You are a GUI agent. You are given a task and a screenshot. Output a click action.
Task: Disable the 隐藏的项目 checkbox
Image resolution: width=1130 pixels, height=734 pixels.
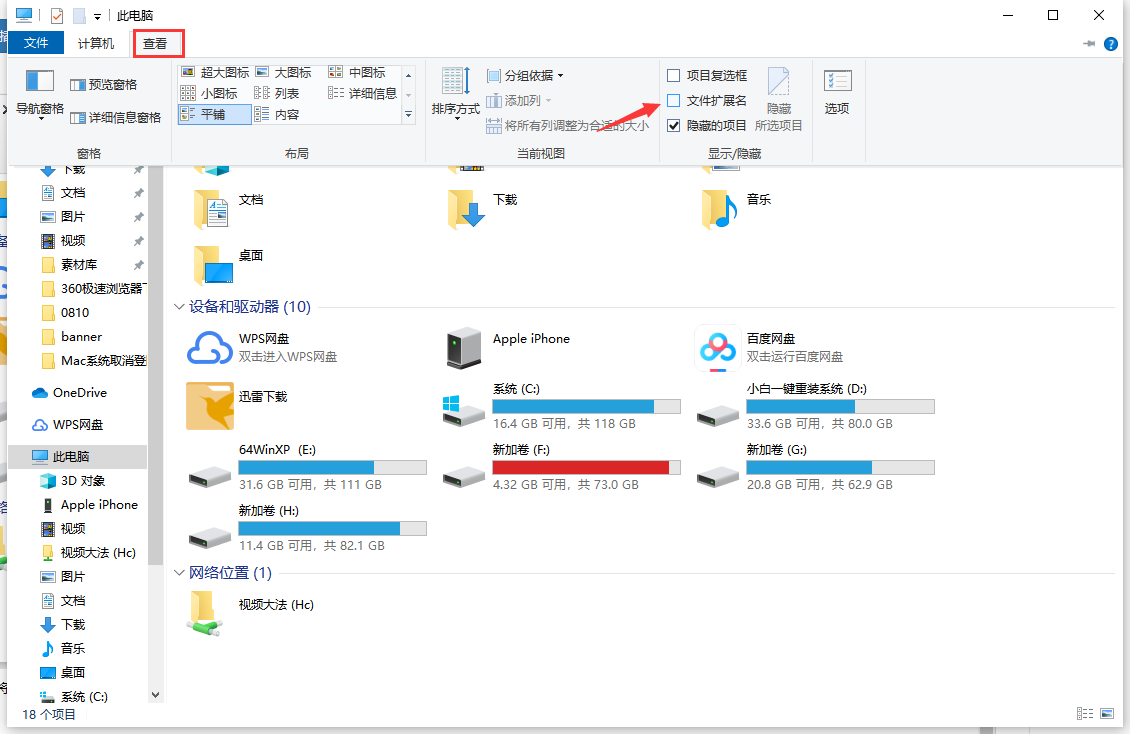click(673, 125)
